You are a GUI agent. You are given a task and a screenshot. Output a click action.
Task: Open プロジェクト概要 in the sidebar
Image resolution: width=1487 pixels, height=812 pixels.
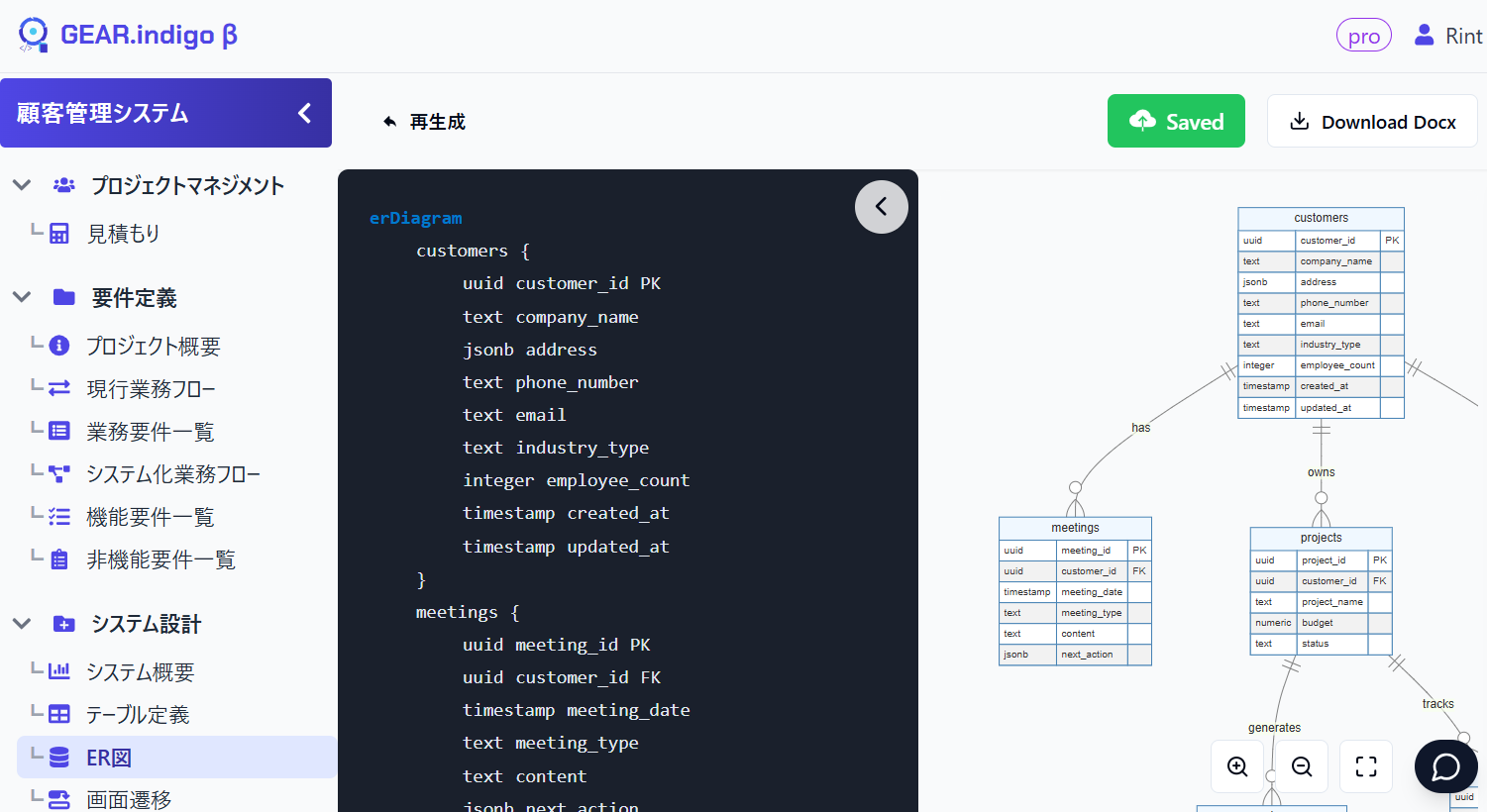click(x=153, y=346)
